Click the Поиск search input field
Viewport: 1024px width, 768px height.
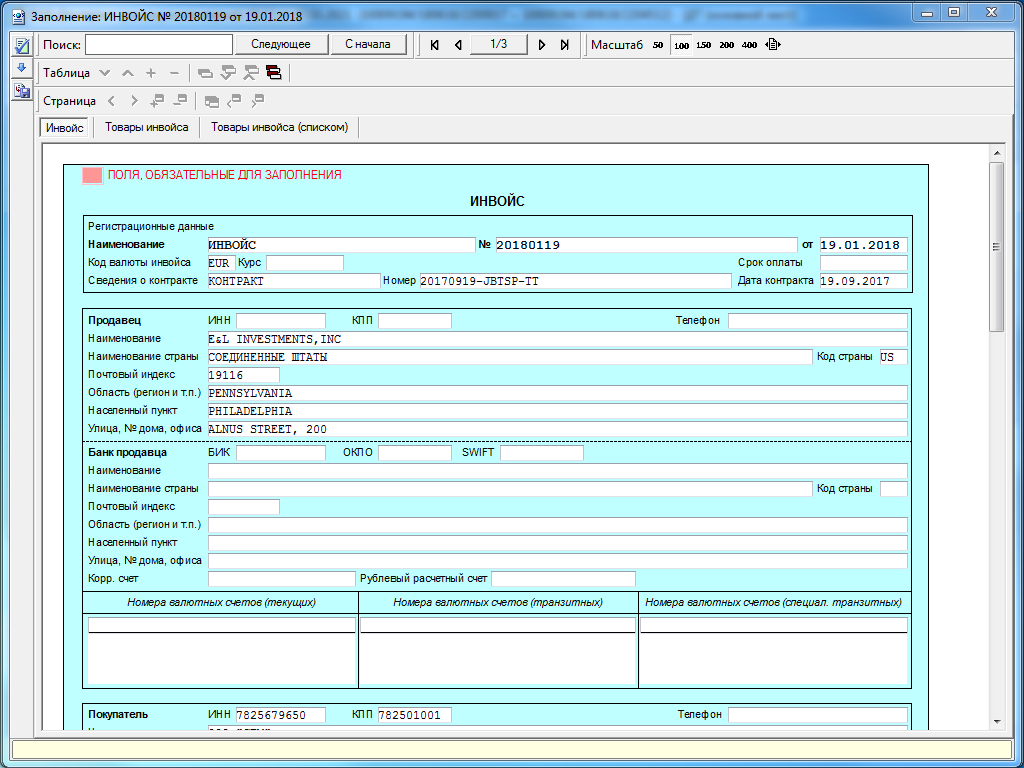coord(158,44)
